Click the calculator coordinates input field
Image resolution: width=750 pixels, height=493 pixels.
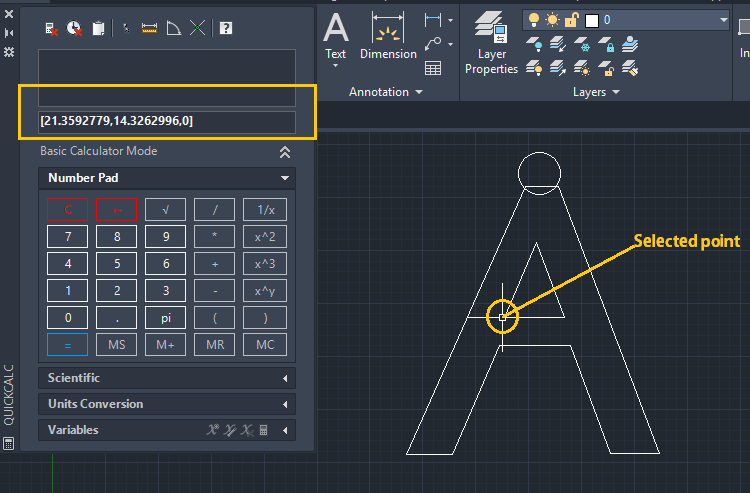(166, 121)
